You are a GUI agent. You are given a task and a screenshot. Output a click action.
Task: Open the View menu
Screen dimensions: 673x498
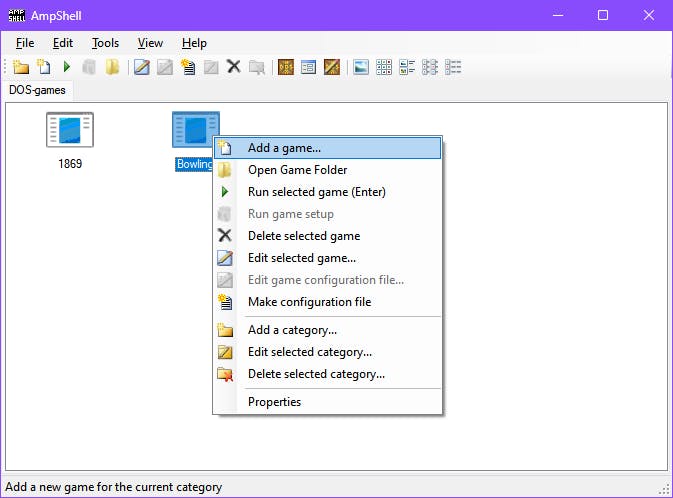(150, 43)
